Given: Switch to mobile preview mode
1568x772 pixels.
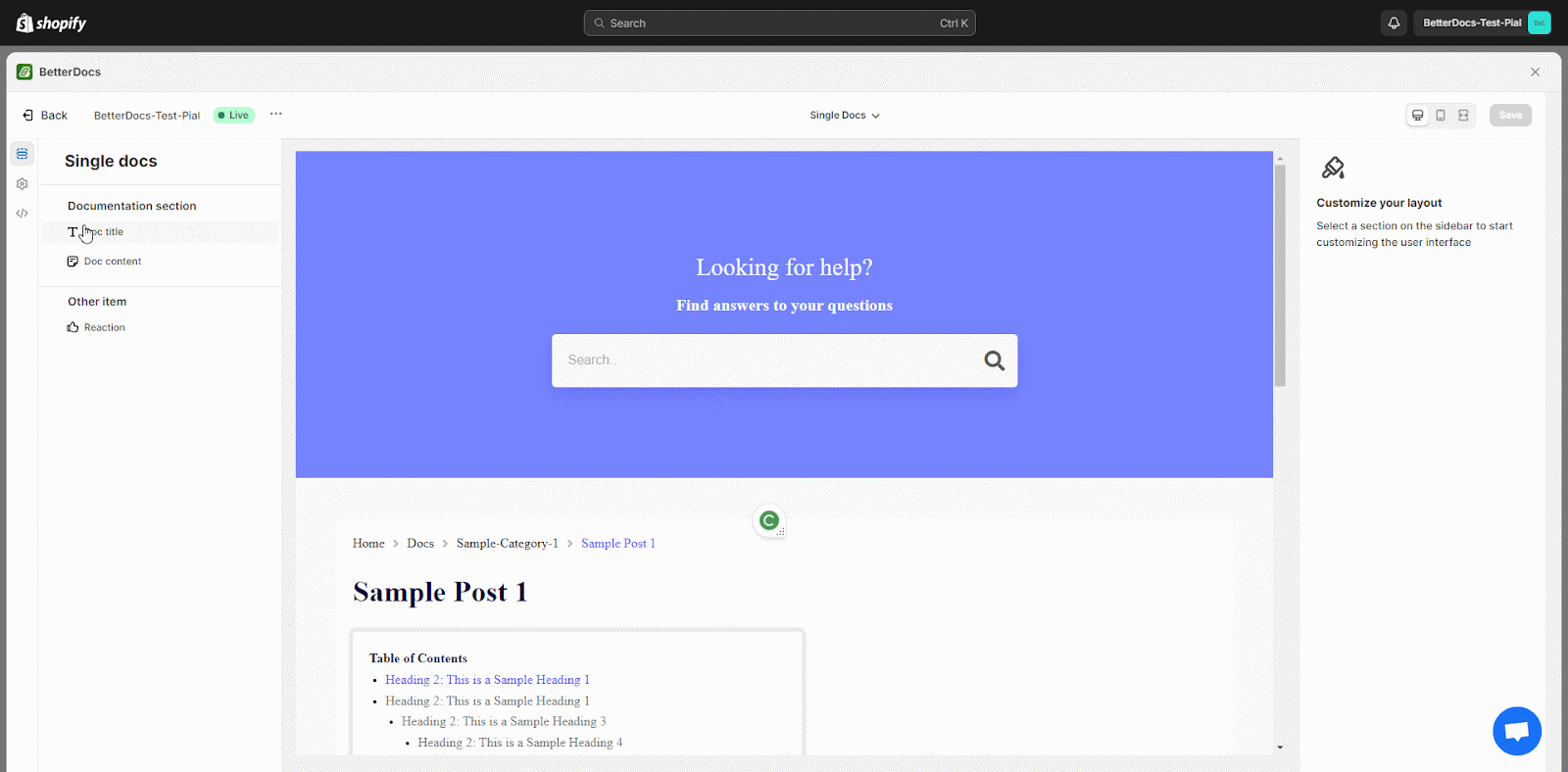Looking at the screenshot, I should (1441, 115).
